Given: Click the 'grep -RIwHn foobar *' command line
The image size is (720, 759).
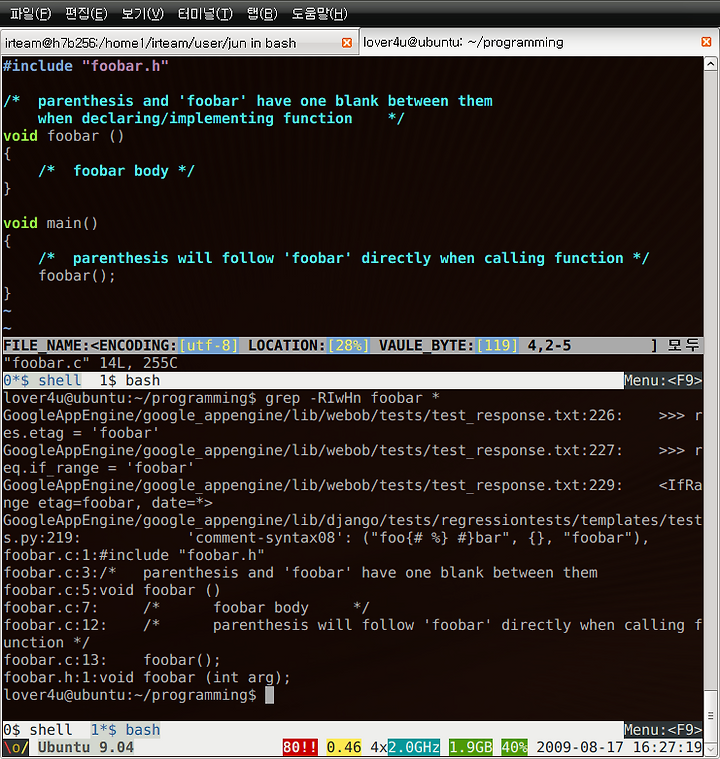Looking at the screenshot, I should [x=352, y=398].
